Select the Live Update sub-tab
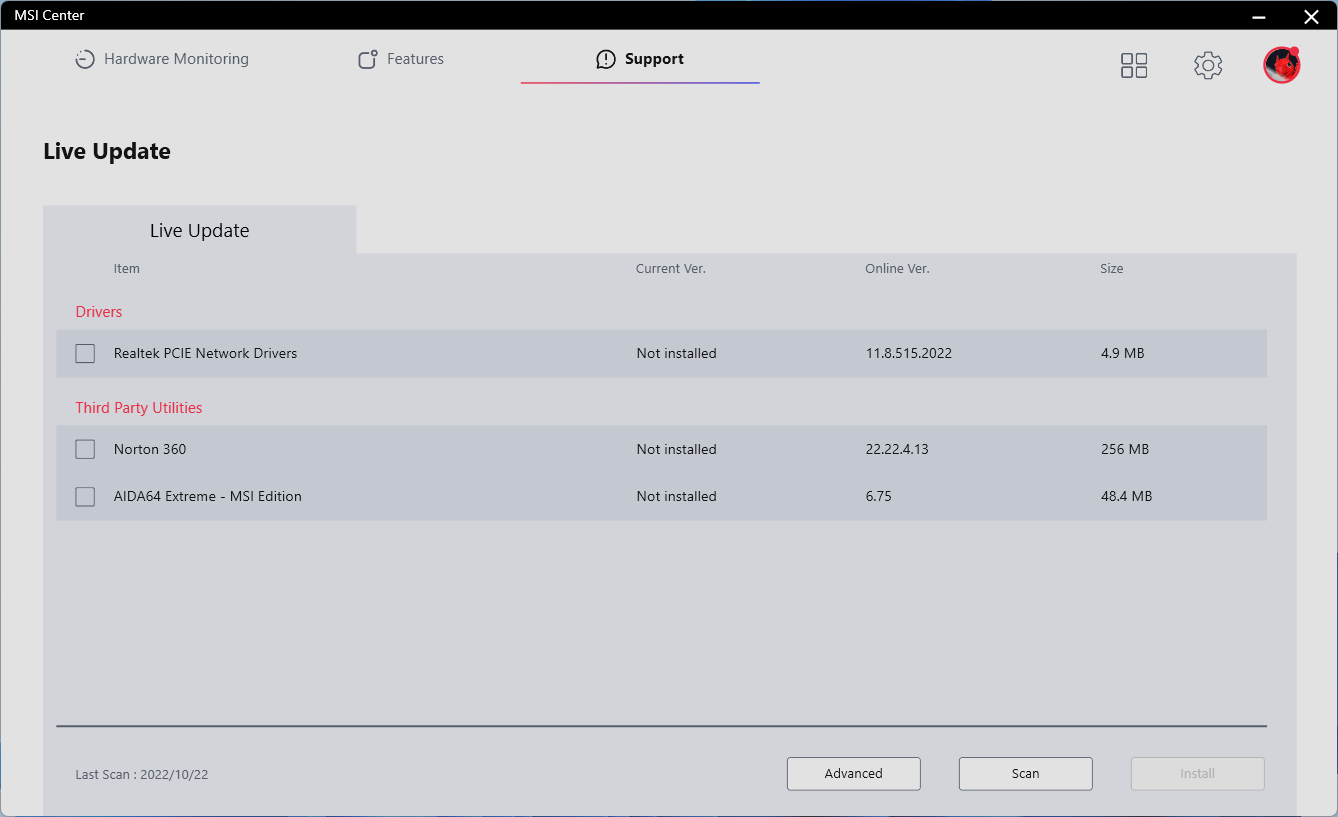Viewport: 1338px width, 817px height. (x=200, y=230)
